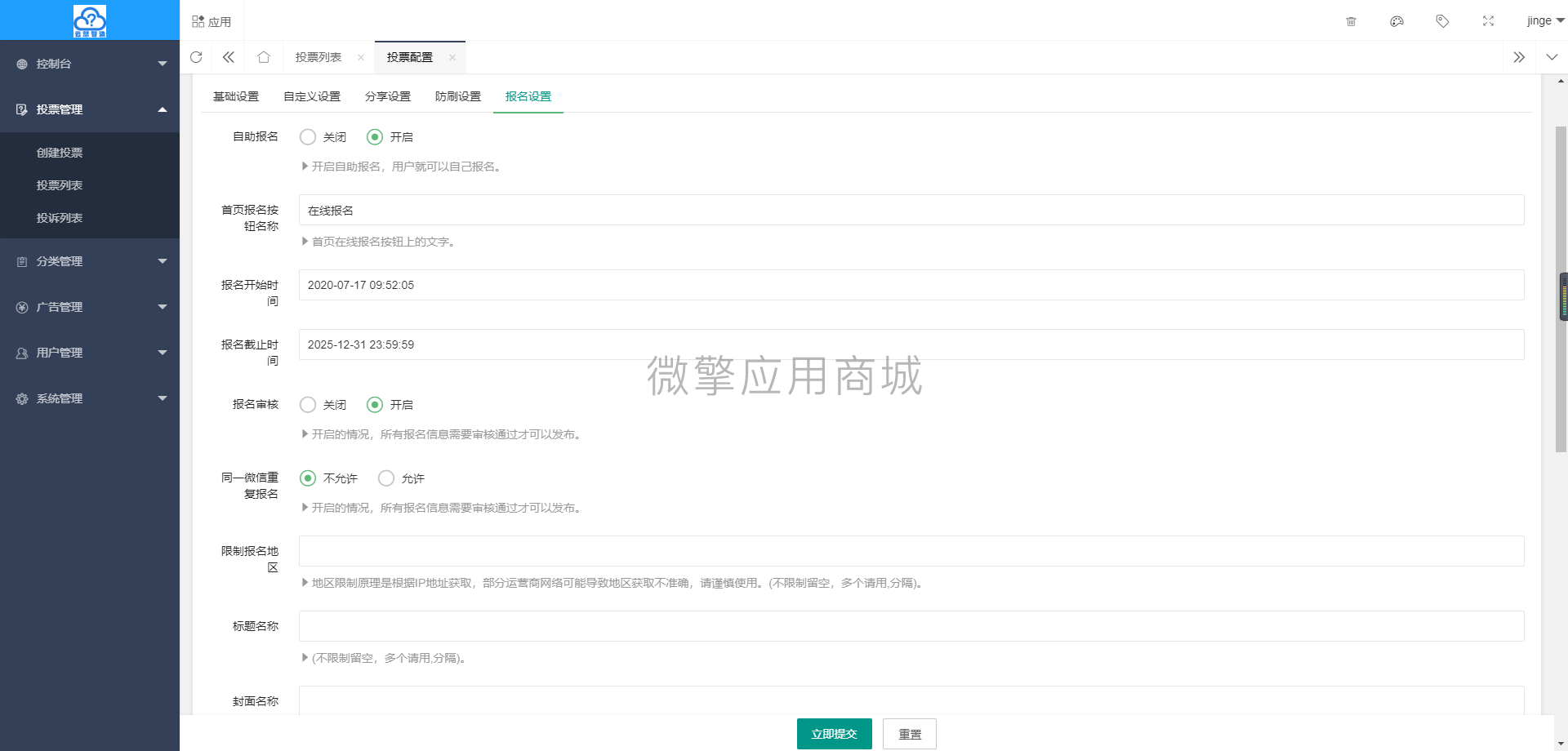1568x751 pixels.
Task: Click the double left arrow tab scroll icon
Action: point(229,57)
